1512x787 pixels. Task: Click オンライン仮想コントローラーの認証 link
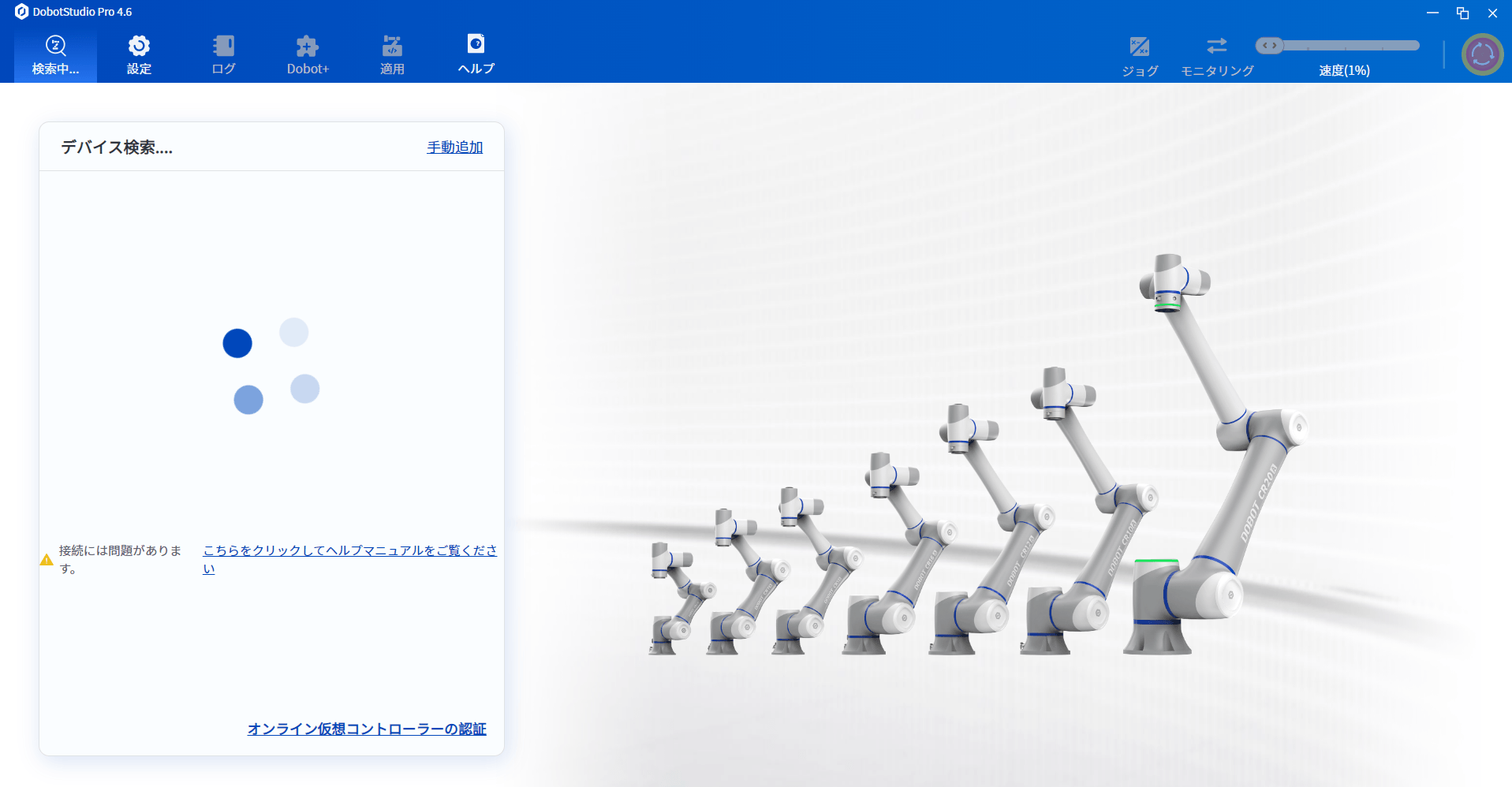click(367, 729)
